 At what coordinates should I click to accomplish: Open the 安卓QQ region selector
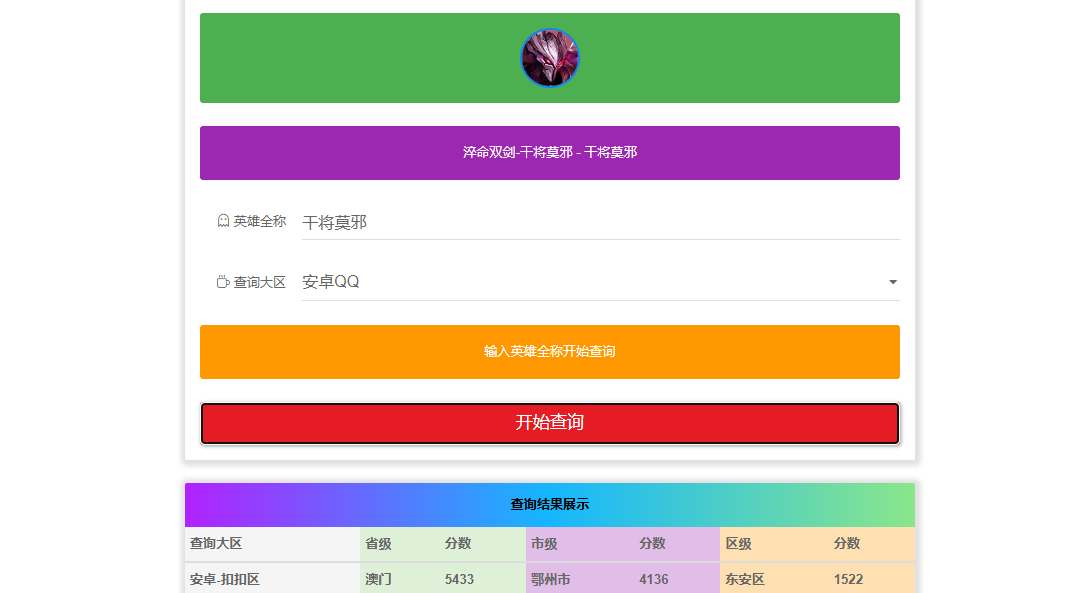590,282
